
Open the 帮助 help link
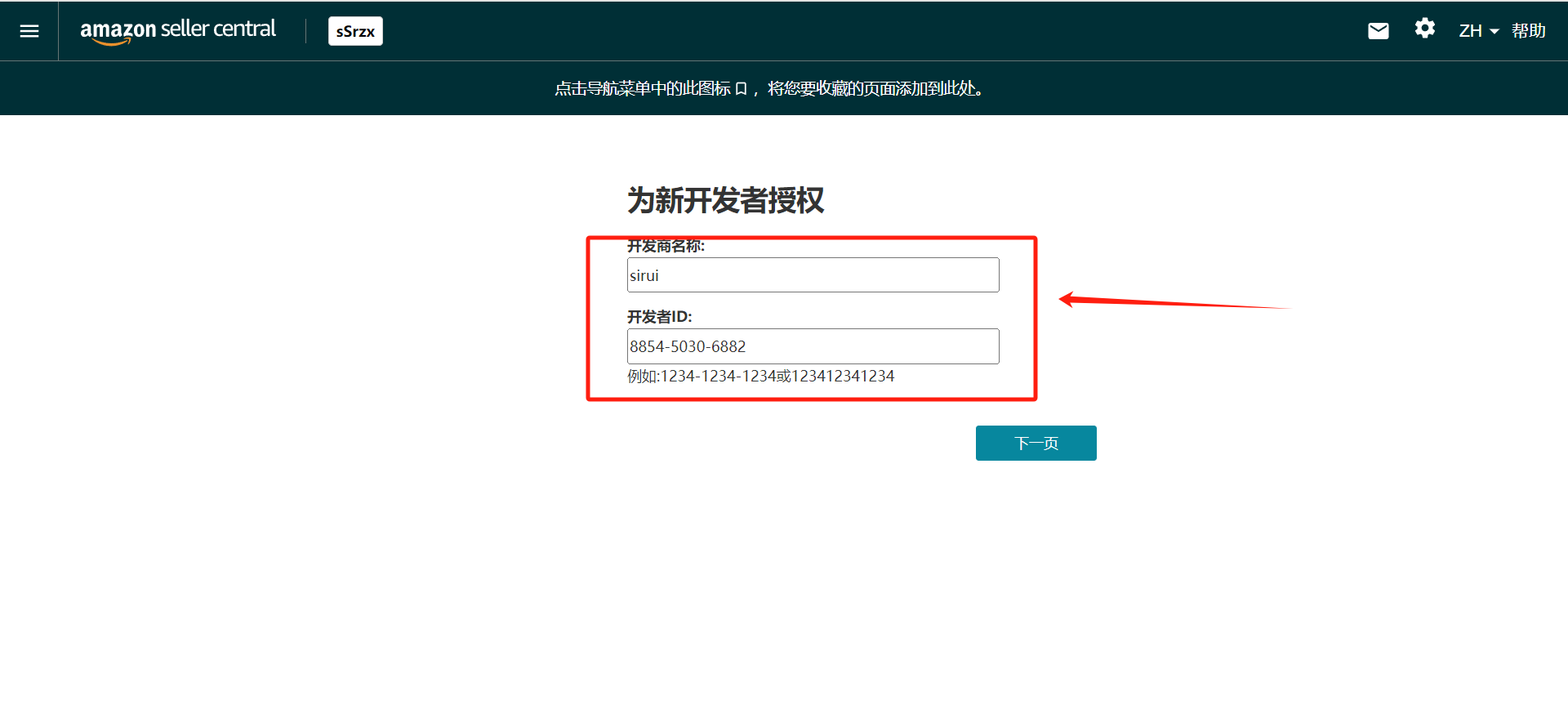(x=1528, y=31)
